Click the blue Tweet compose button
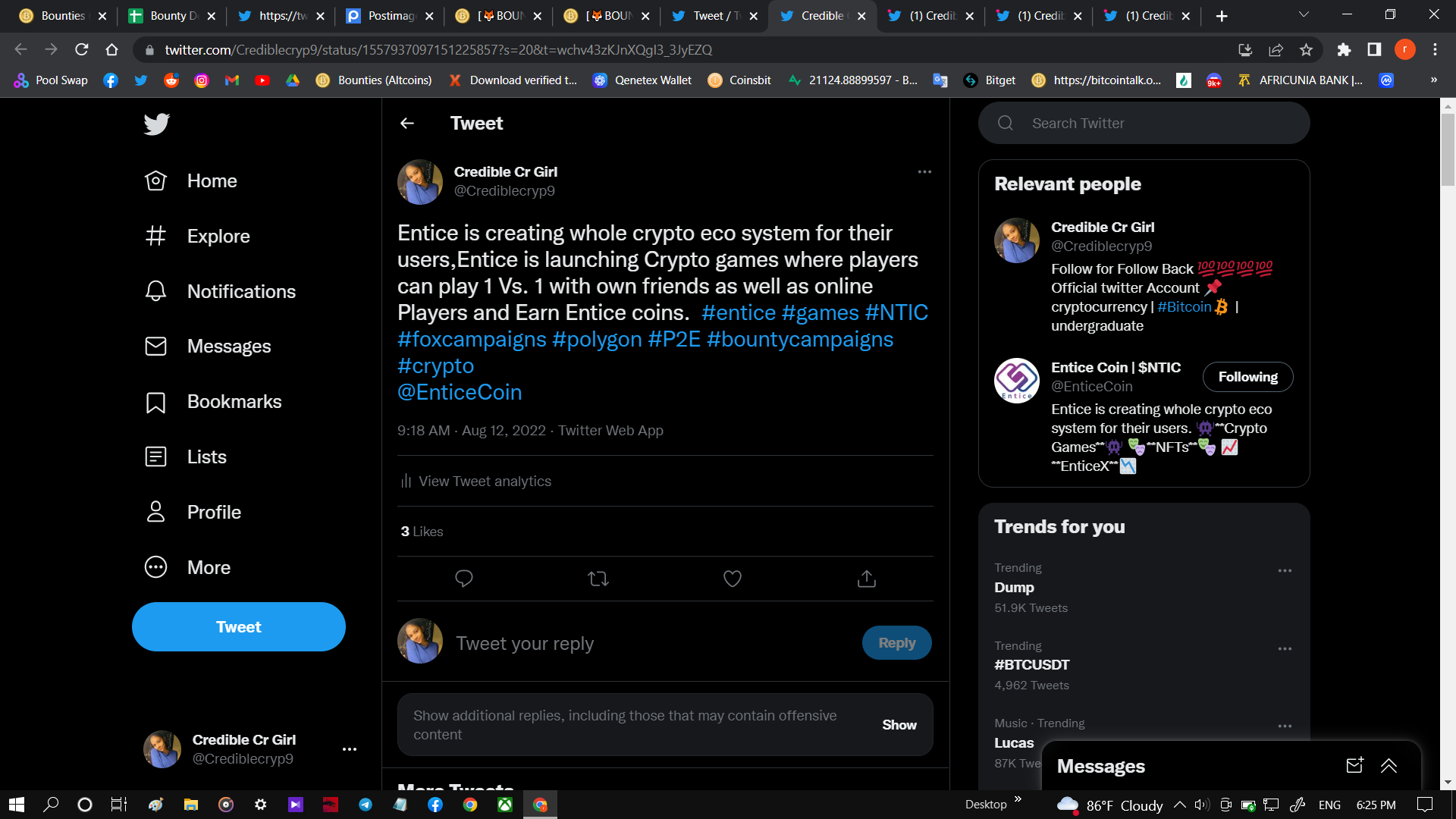Image resolution: width=1456 pixels, height=819 pixels. click(x=239, y=627)
